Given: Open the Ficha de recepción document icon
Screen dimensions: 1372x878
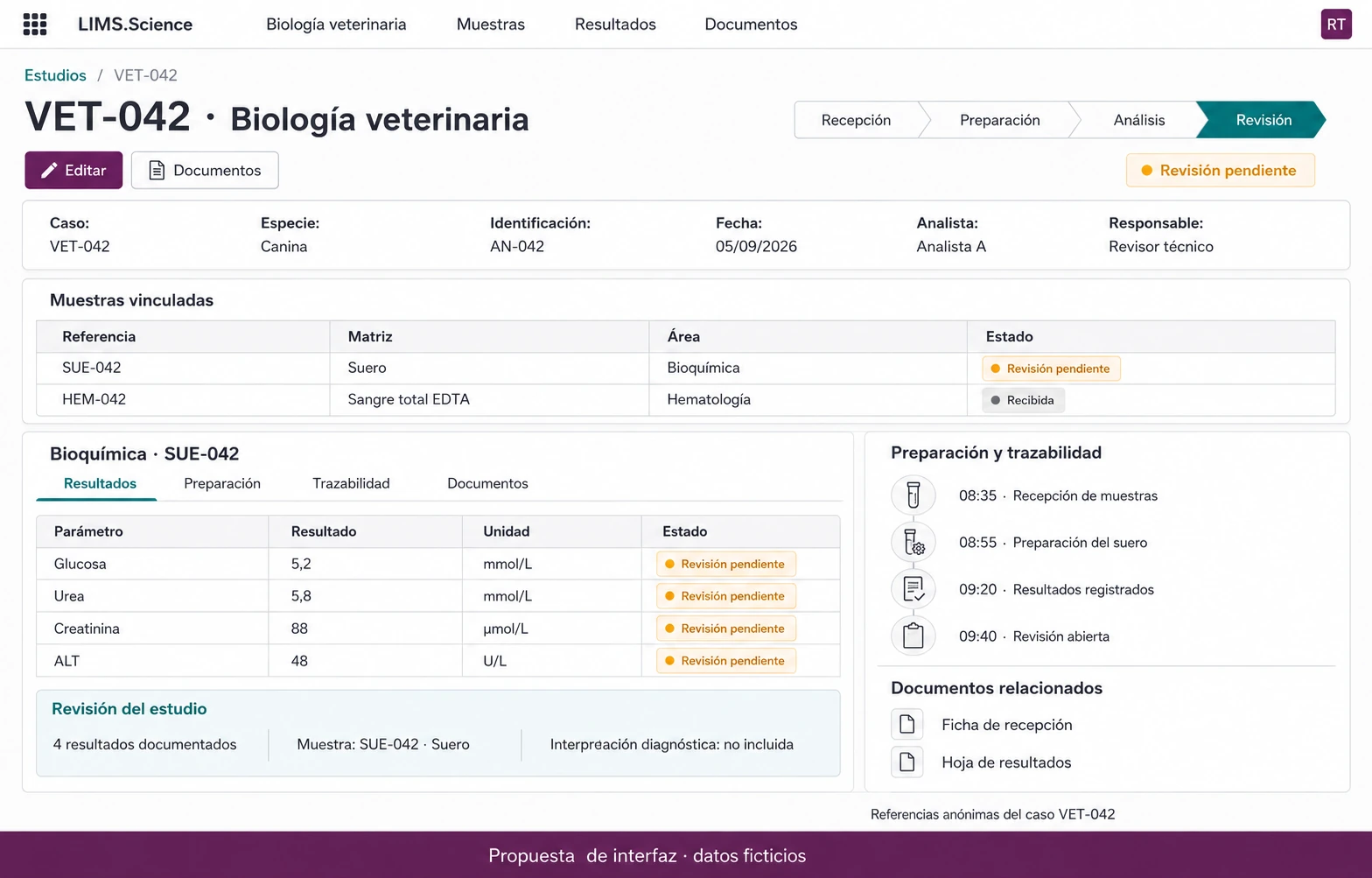Looking at the screenshot, I should (907, 725).
